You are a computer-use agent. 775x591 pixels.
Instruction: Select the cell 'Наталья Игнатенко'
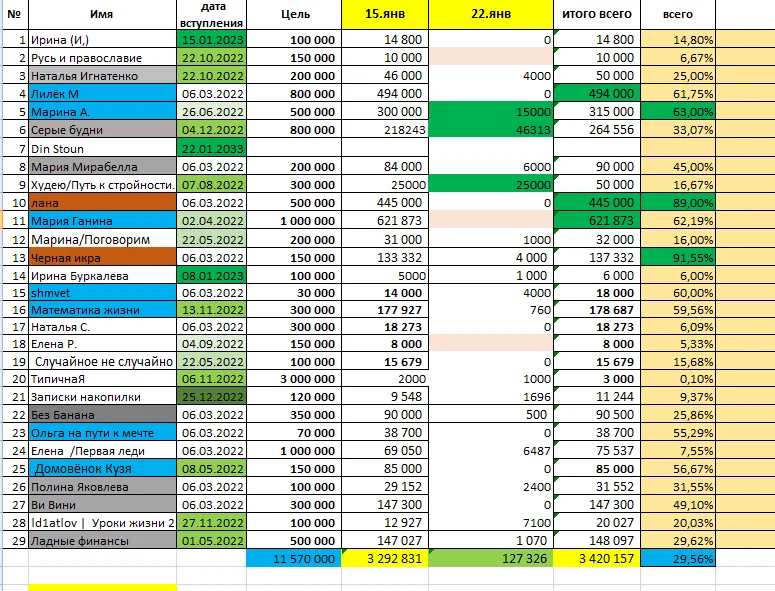(102, 76)
